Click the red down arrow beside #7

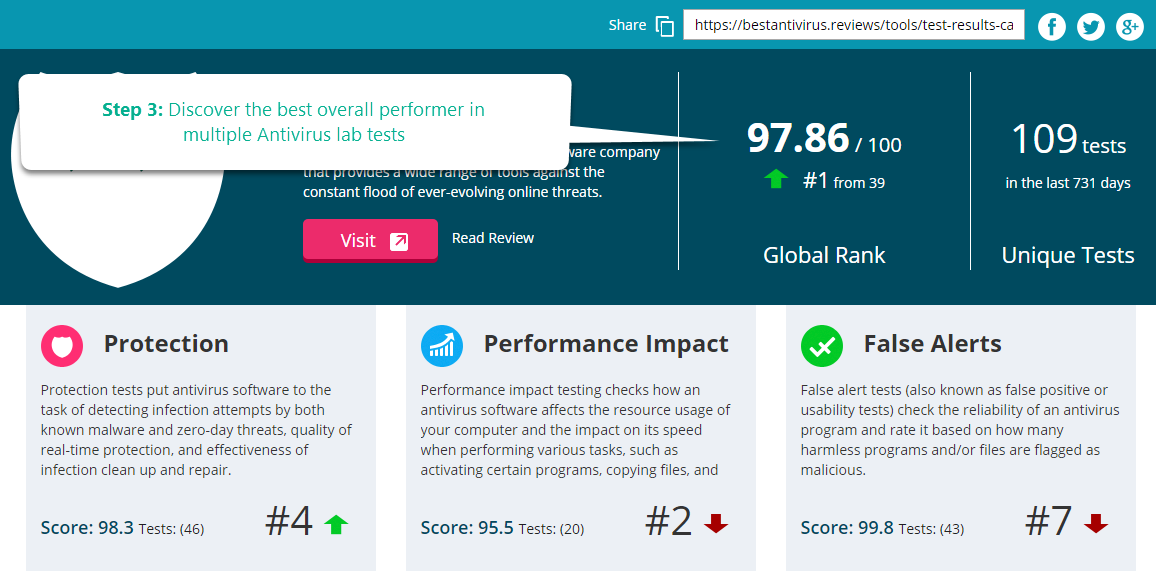coord(1097,522)
